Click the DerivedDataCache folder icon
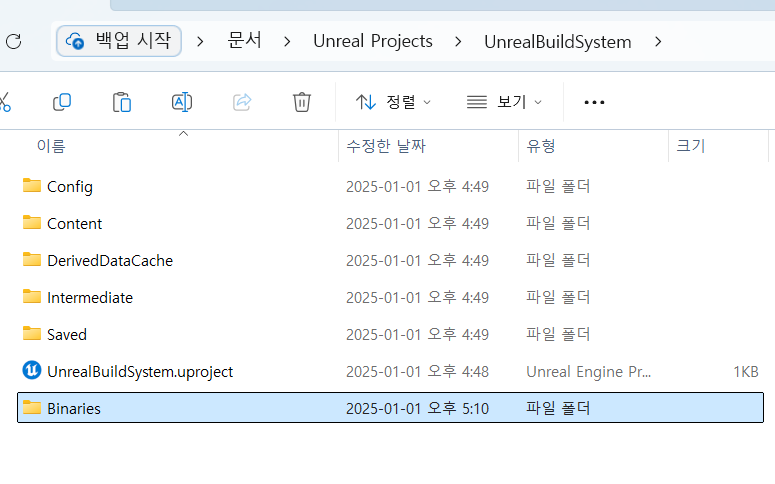 32,260
